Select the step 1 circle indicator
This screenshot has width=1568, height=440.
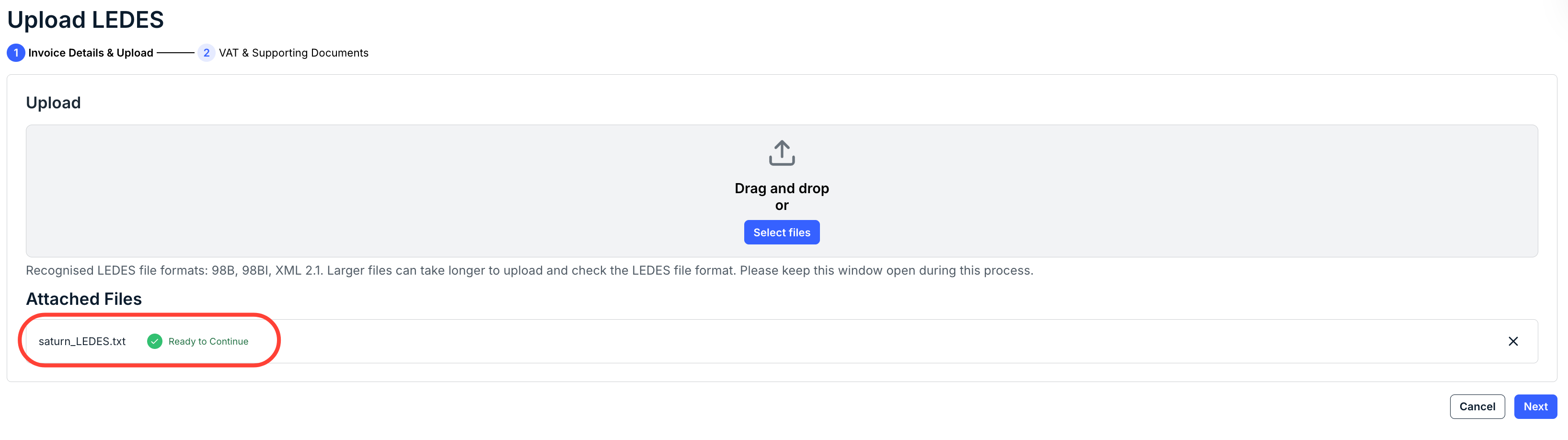tap(16, 53)
